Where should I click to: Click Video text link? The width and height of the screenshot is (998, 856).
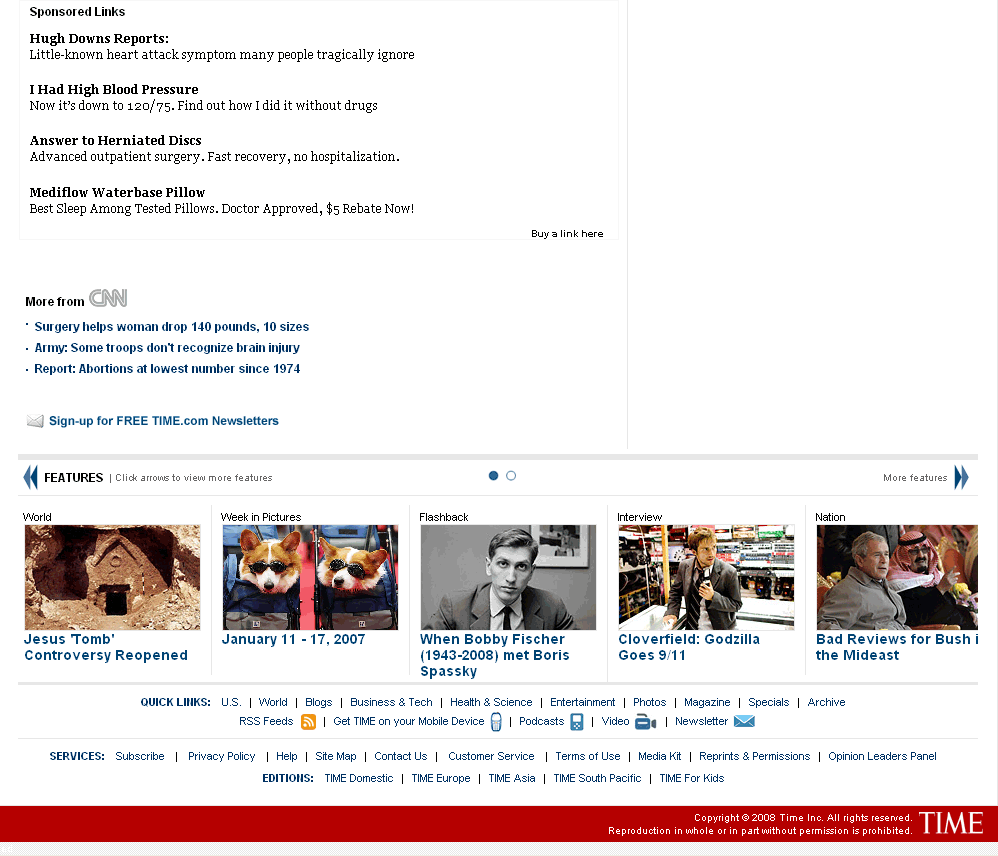[x=615, y=721]
